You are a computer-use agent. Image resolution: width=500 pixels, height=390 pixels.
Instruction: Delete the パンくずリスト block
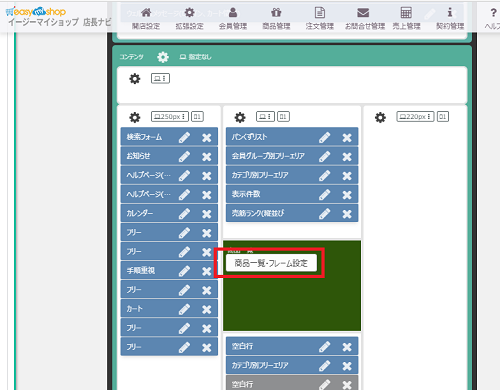coord(347,138)
